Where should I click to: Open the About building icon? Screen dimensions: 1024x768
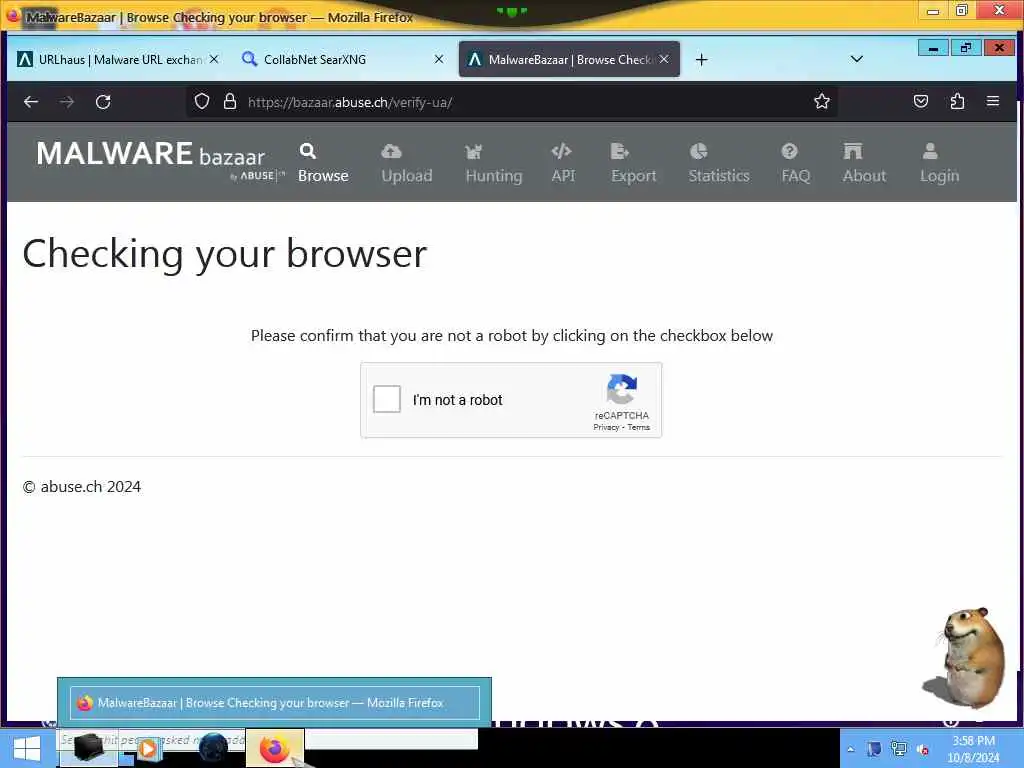point(853,152)
